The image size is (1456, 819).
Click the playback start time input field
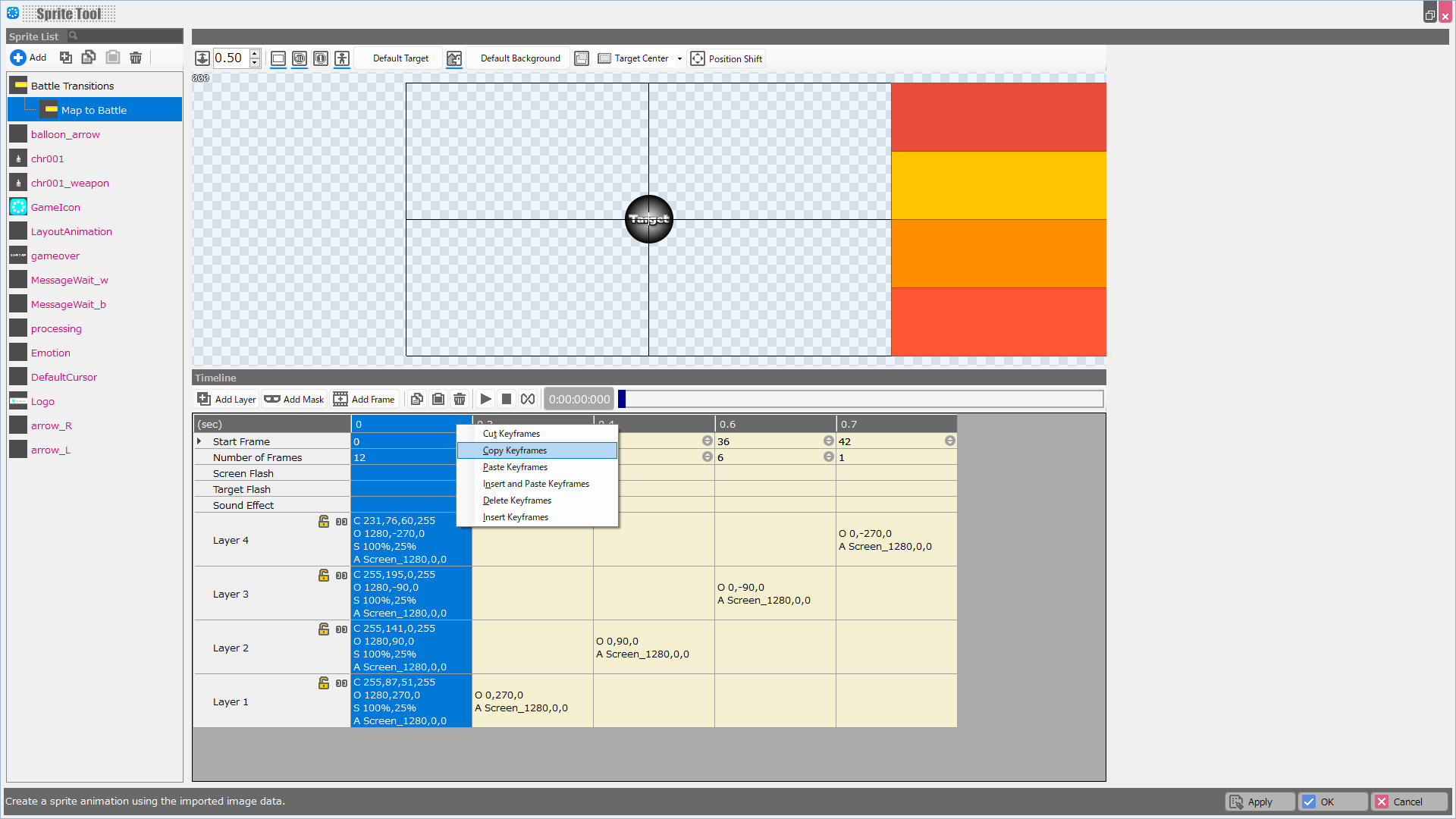[x=579, y=399]
